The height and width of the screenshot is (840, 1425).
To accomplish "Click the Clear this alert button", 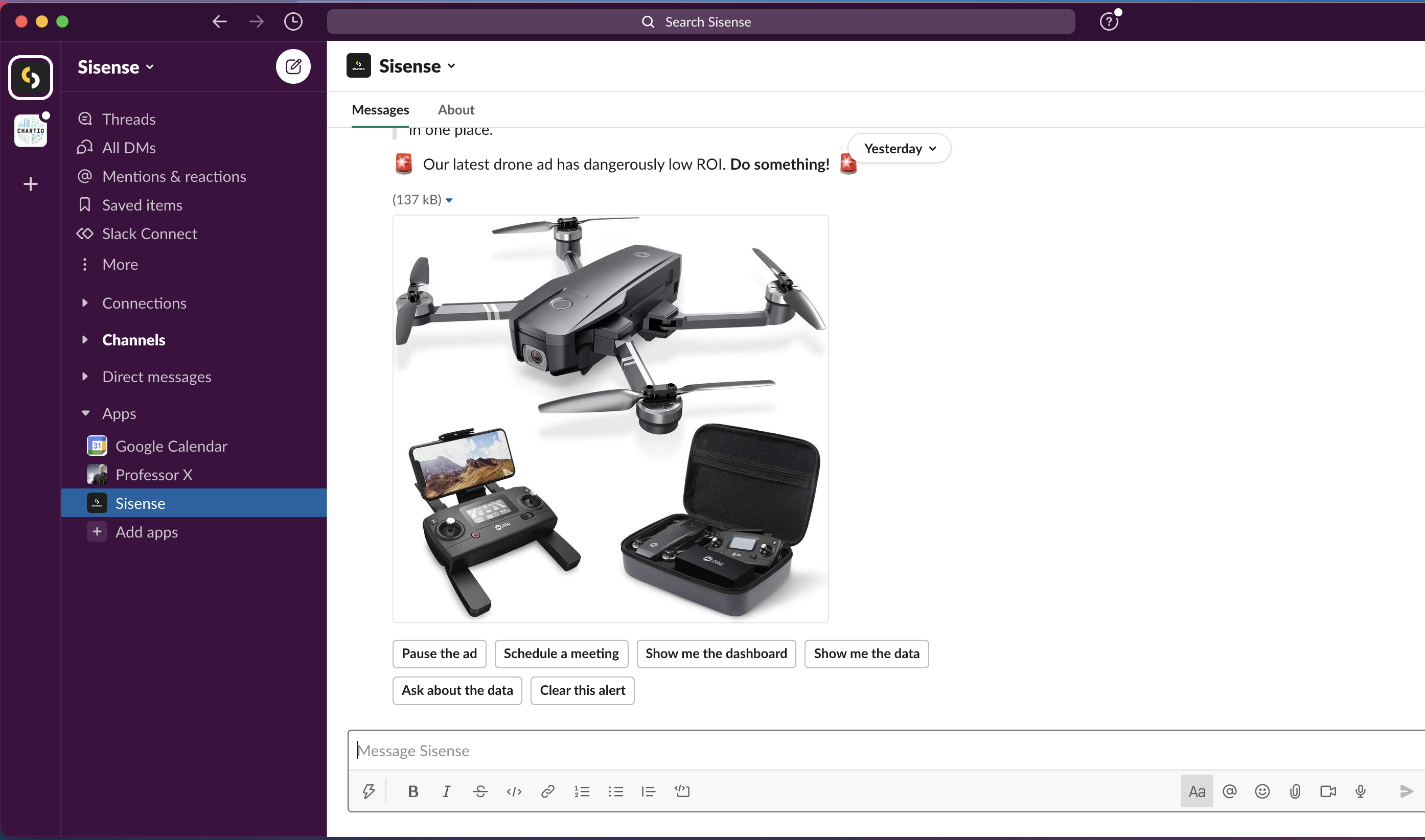I will click(x=582, y=690).
